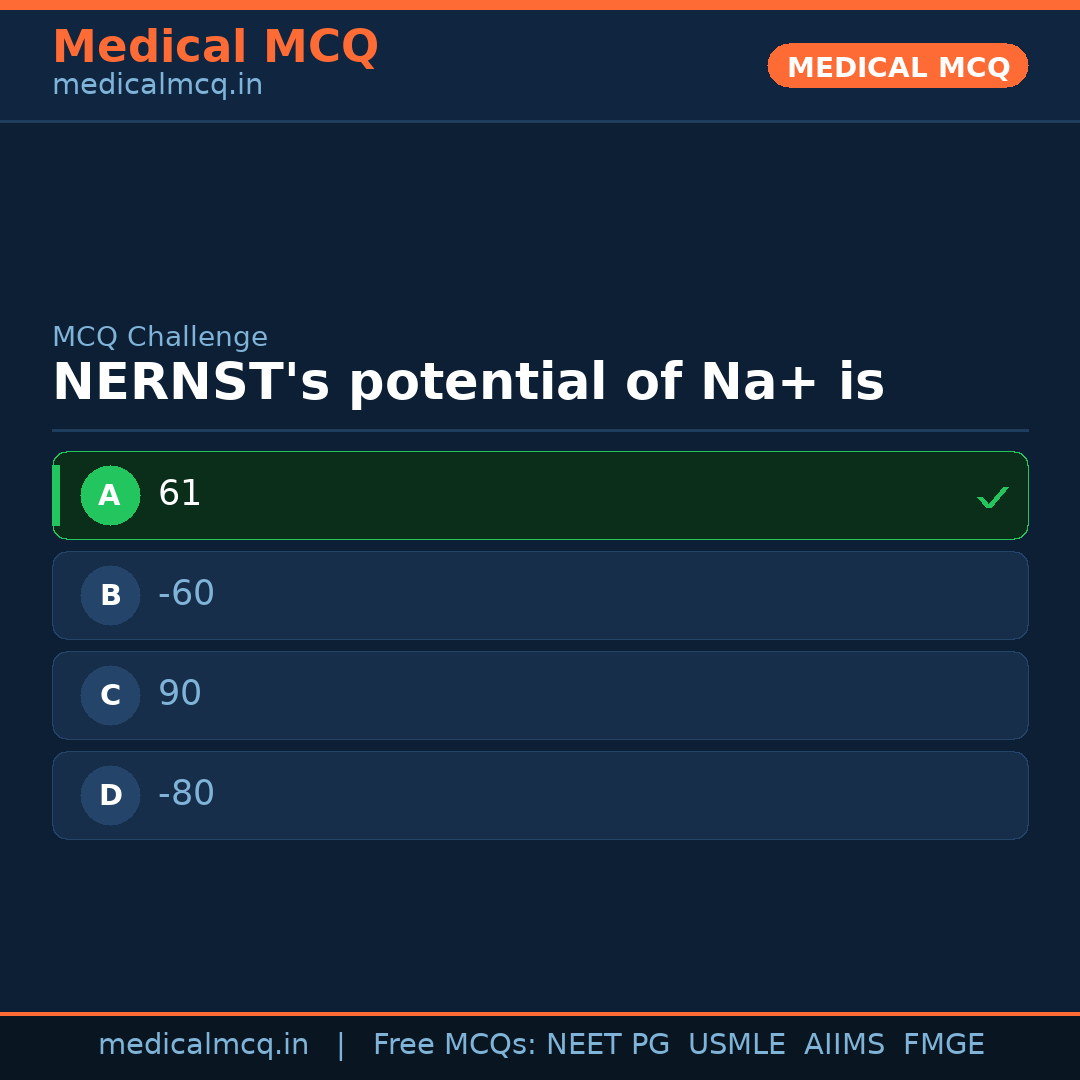
Task: Select the answer text 61
Action: (x=180, y=494)
